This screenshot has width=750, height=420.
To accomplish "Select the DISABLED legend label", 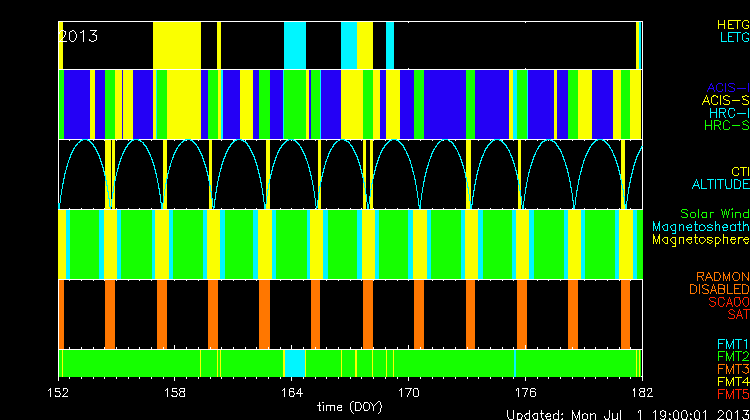I will pos(720,289).
